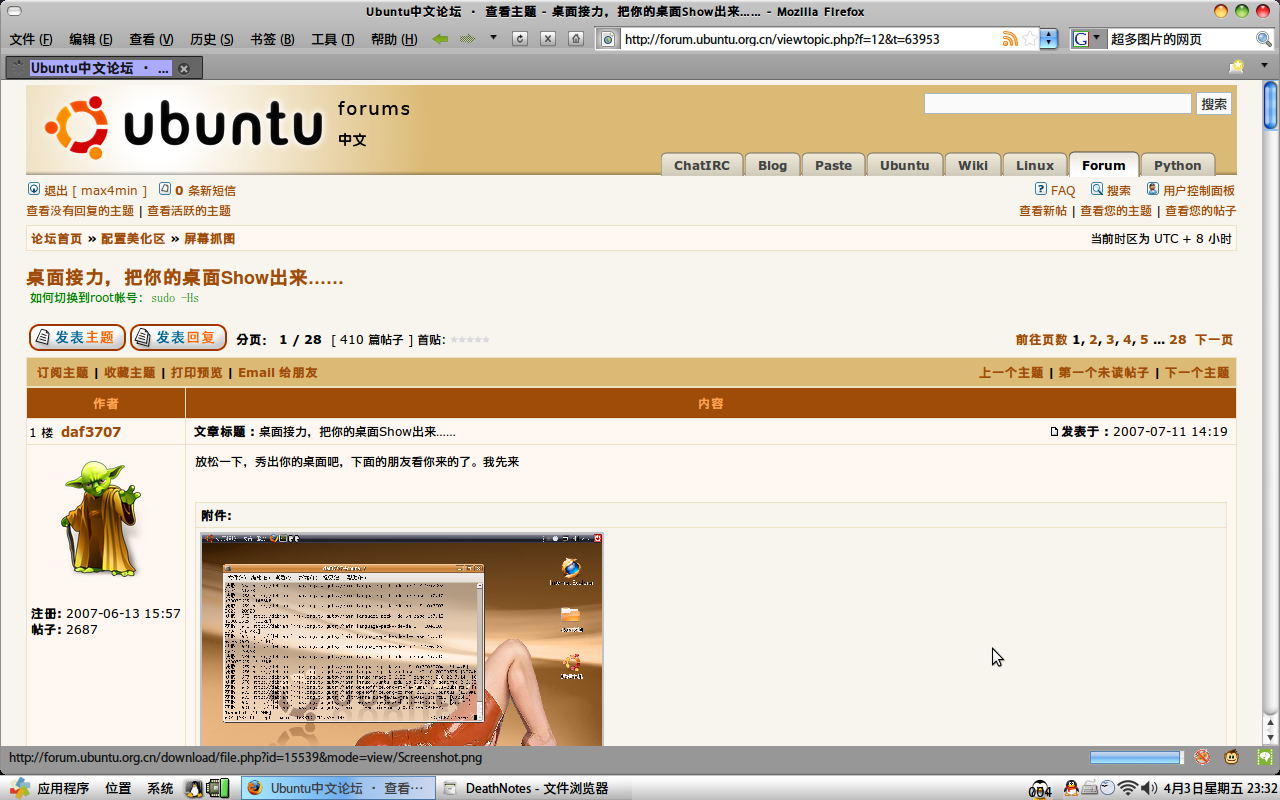Switch to the Blog site tab
This screenshot has height=800, width=1280.
[x=772, y=165]
